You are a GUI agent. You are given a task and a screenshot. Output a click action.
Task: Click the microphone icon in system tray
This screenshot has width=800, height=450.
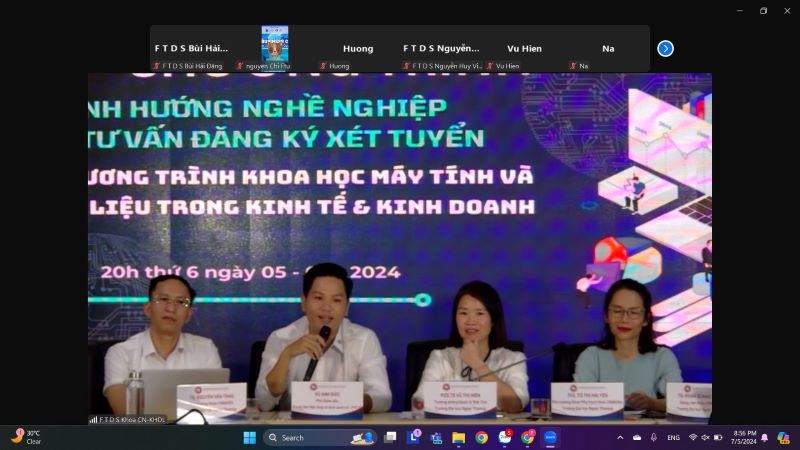click(654, 438)
